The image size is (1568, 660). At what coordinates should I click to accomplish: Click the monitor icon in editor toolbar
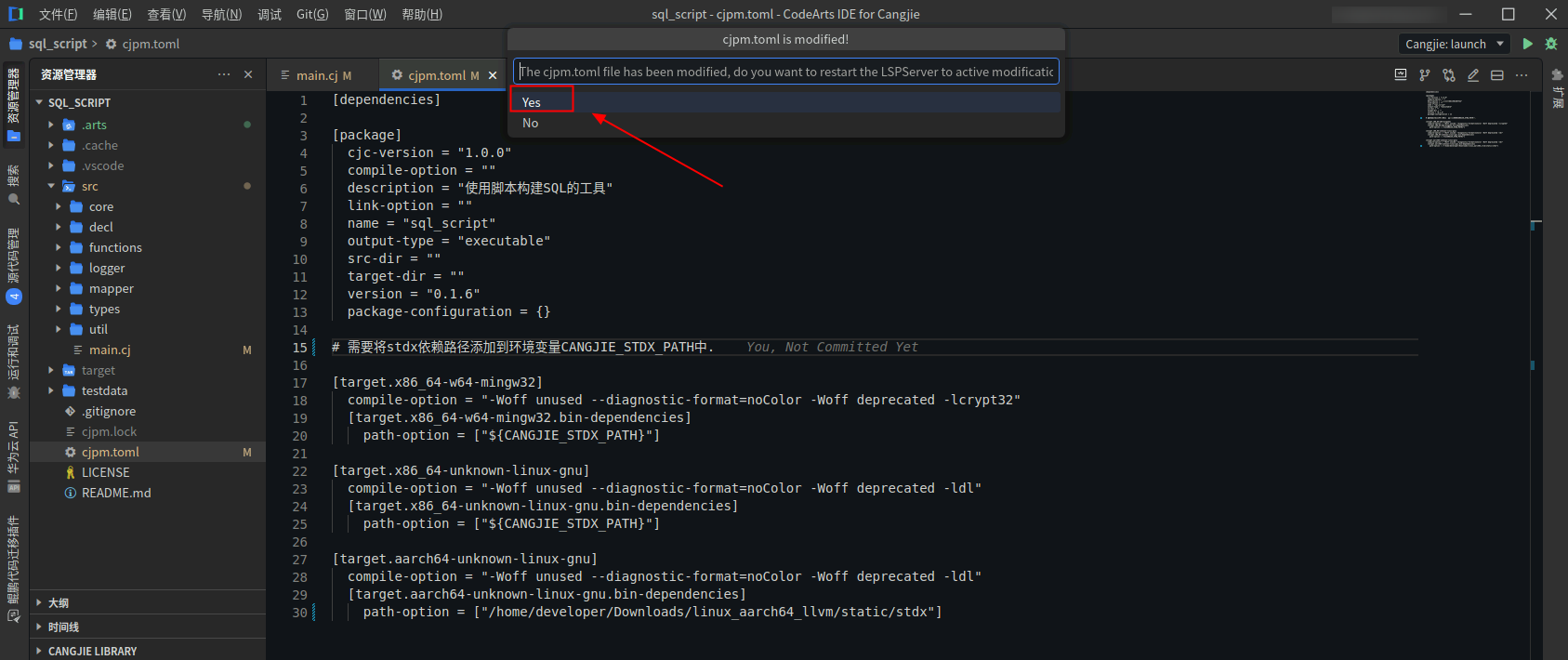click(x=1401, y=75)
